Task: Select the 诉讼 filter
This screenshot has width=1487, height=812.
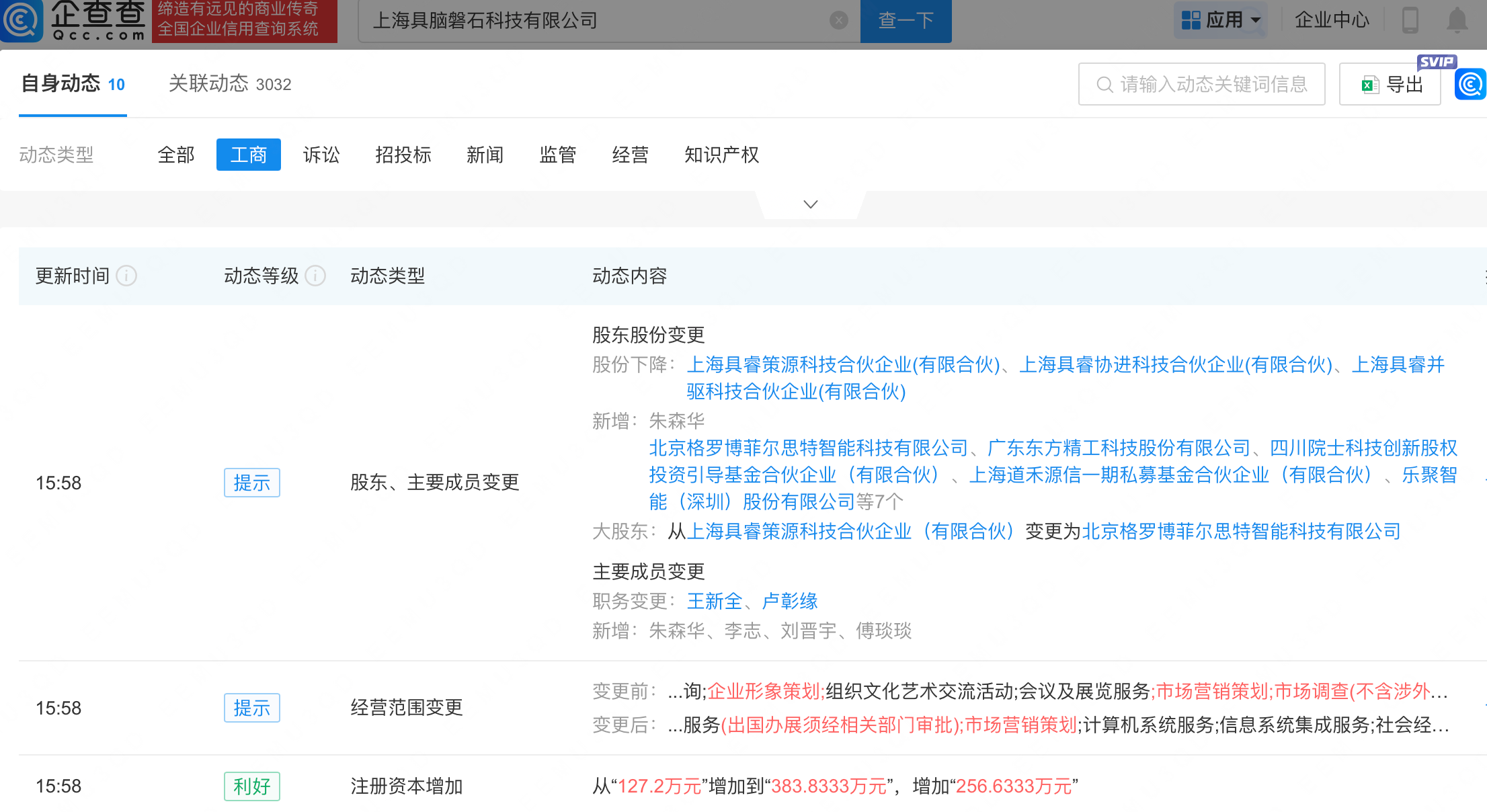Action: [x=321, y=155]
